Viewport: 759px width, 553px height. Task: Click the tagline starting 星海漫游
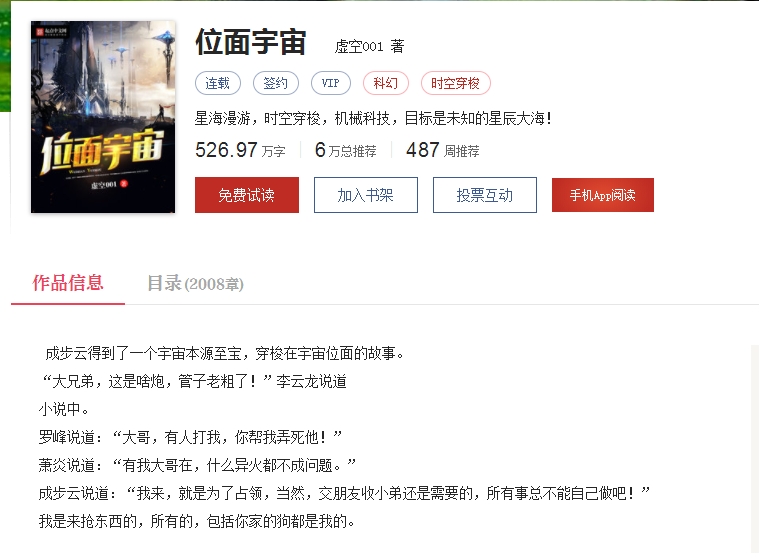[373, 118]
